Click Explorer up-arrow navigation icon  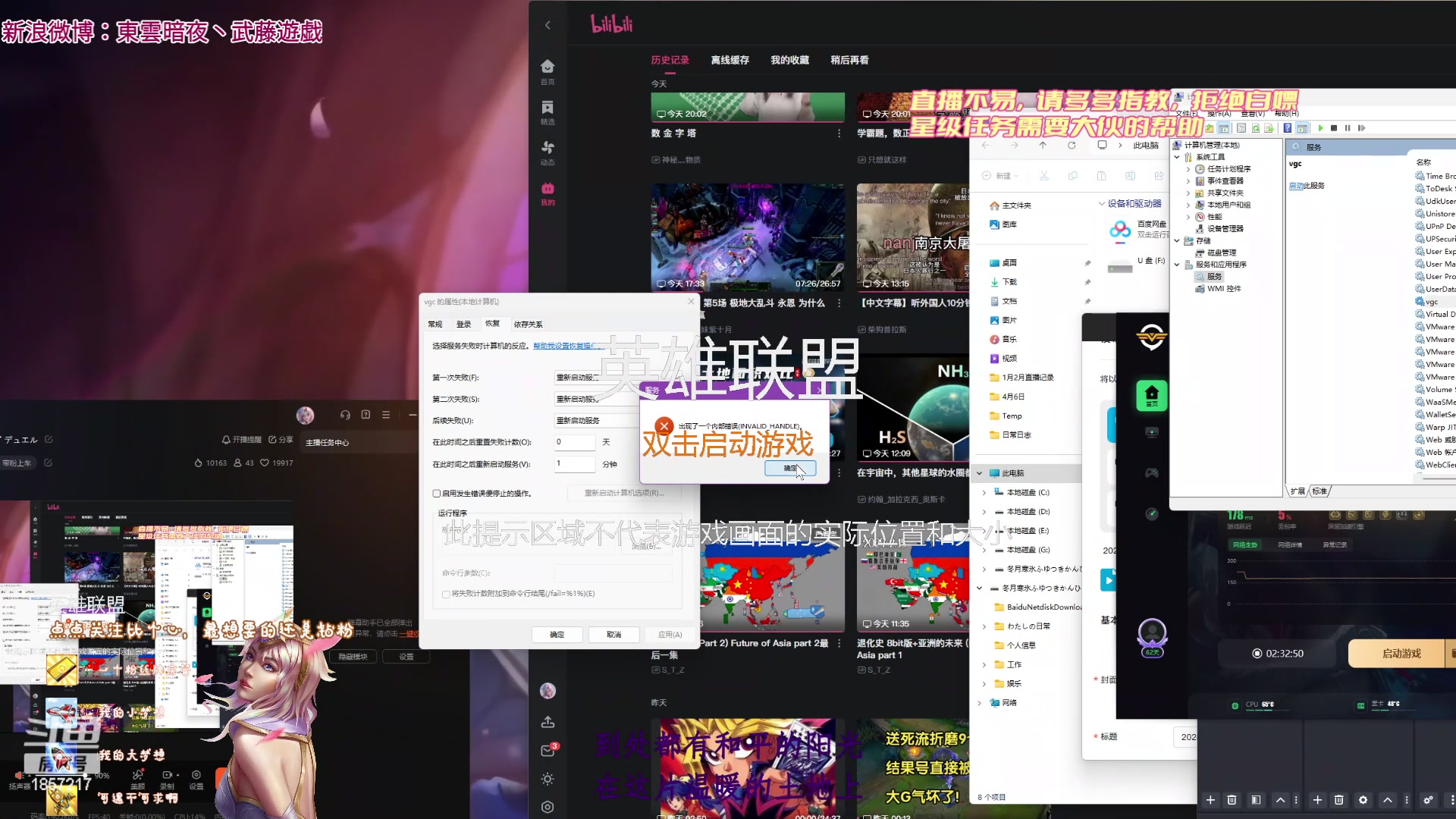tap(1043, 145)
